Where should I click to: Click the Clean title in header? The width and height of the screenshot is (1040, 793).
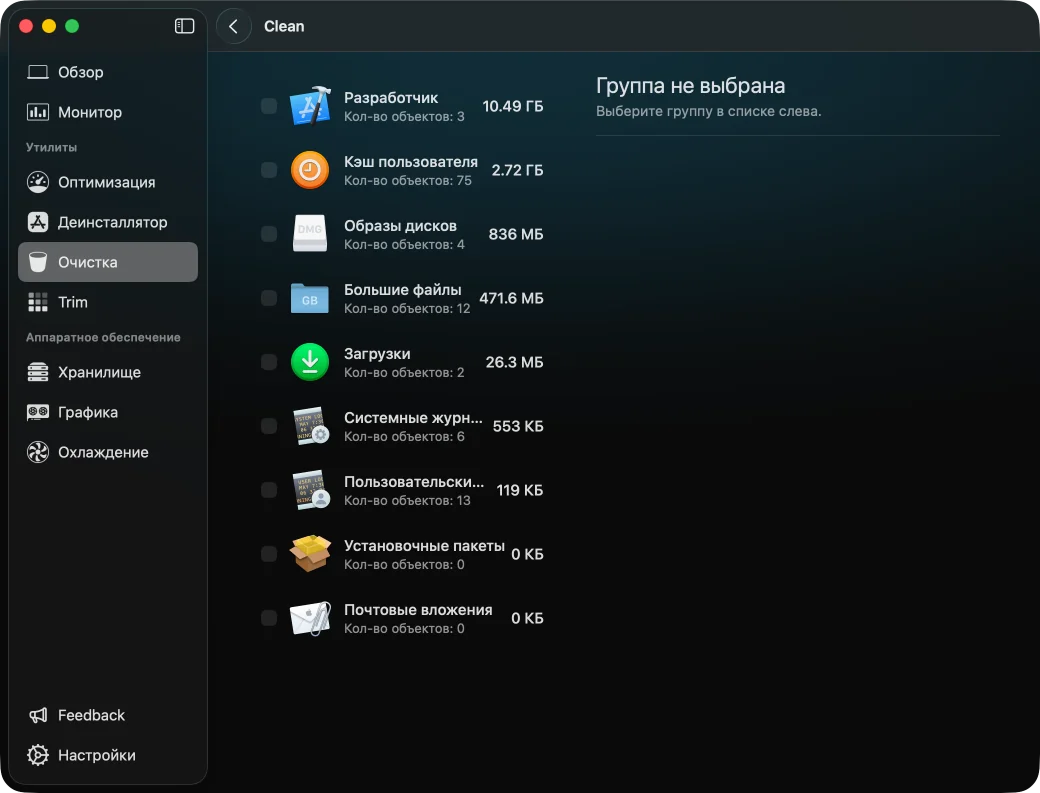tap(284, 26)
